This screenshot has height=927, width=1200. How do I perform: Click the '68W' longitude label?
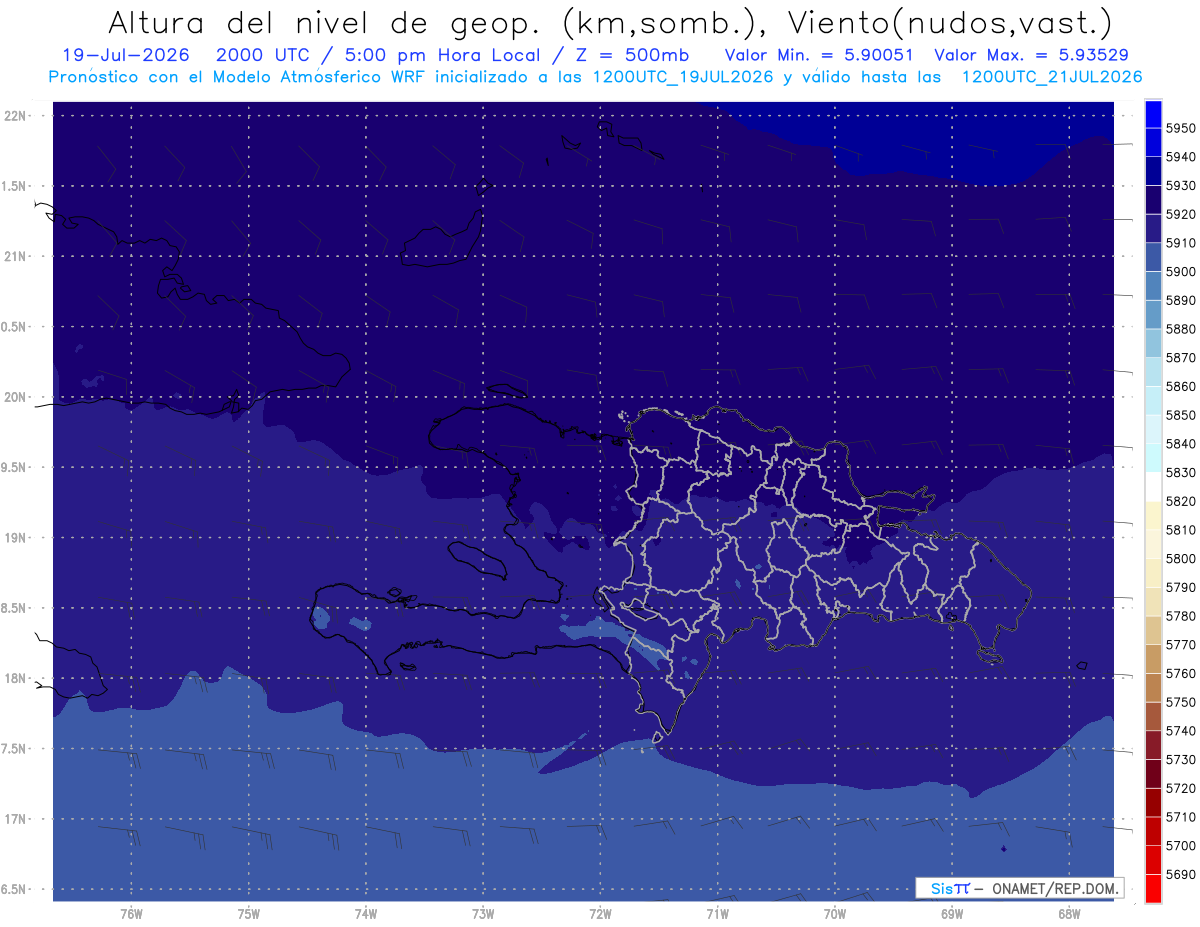[1069, 914]
